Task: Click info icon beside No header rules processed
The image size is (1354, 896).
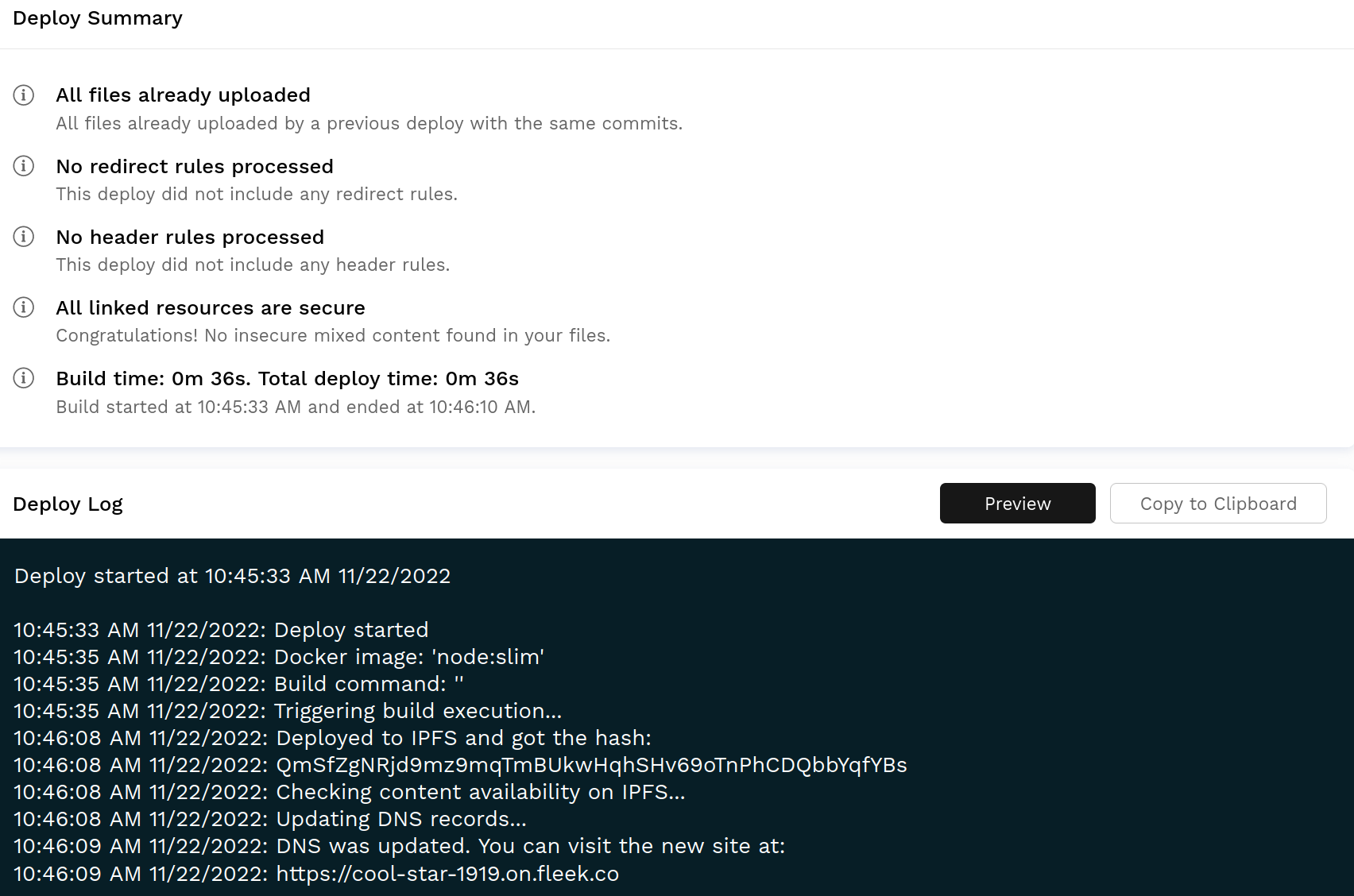Action: click(x=24, y=237)
